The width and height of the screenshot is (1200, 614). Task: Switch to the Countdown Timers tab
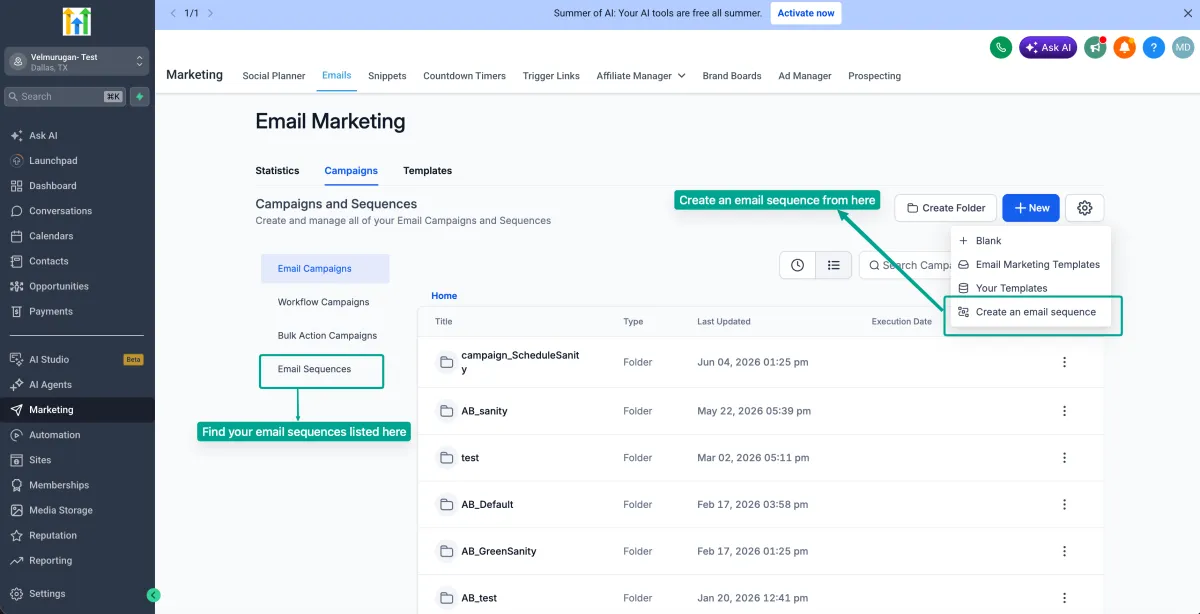464,76
